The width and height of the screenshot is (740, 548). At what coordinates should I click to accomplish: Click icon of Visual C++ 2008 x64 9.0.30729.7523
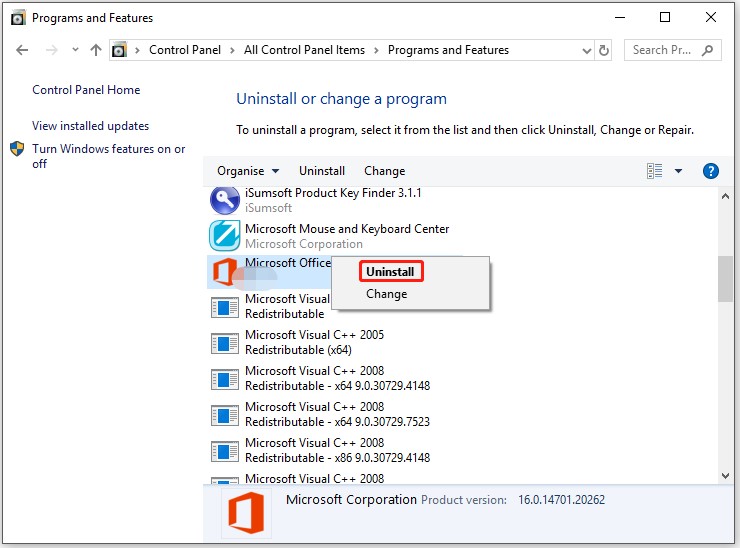click(225, 416)
